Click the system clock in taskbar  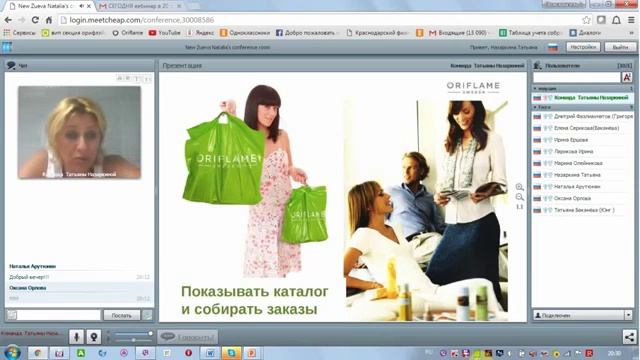[614, 353]
